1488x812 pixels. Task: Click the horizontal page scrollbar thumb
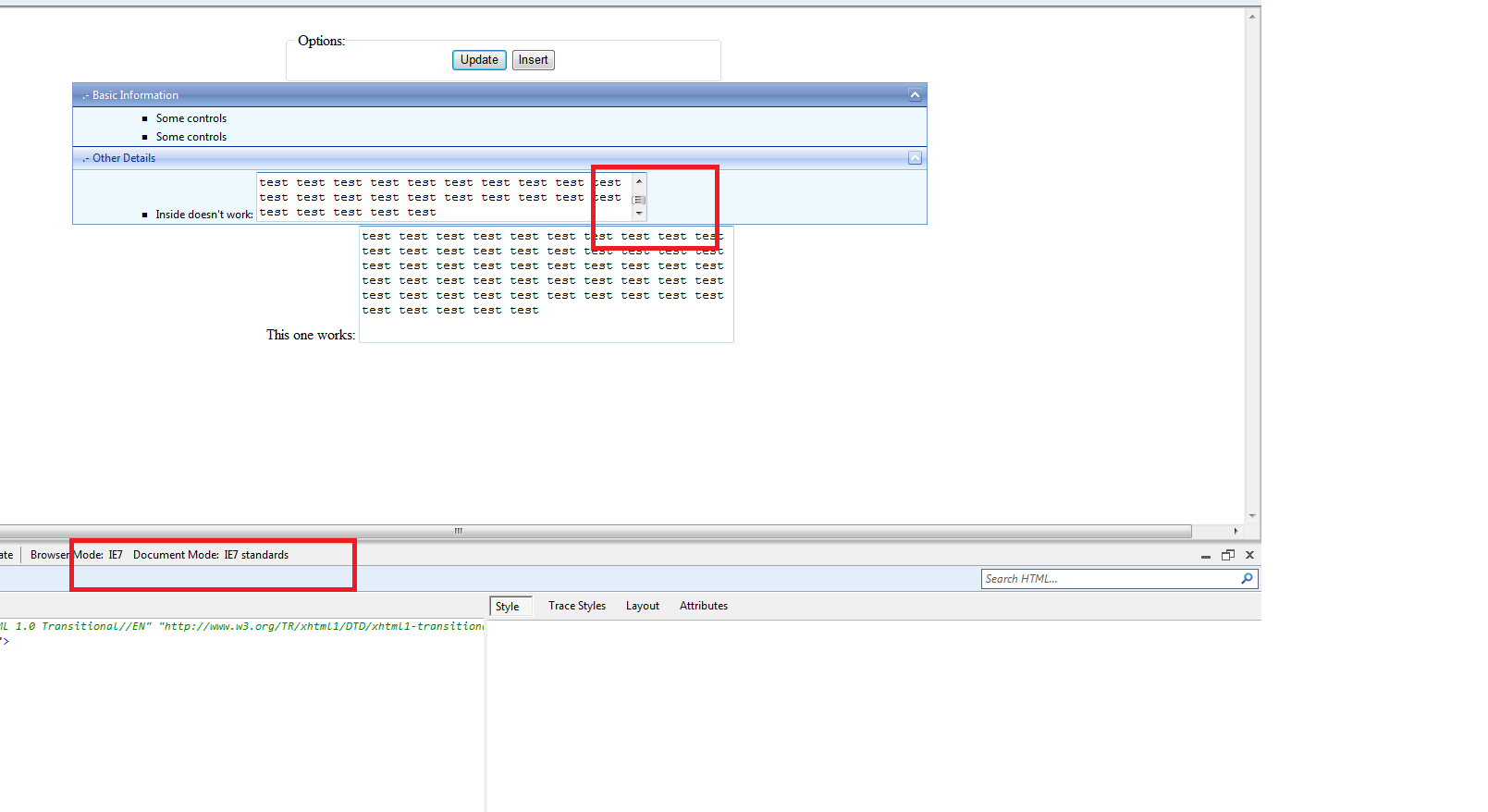596,531
